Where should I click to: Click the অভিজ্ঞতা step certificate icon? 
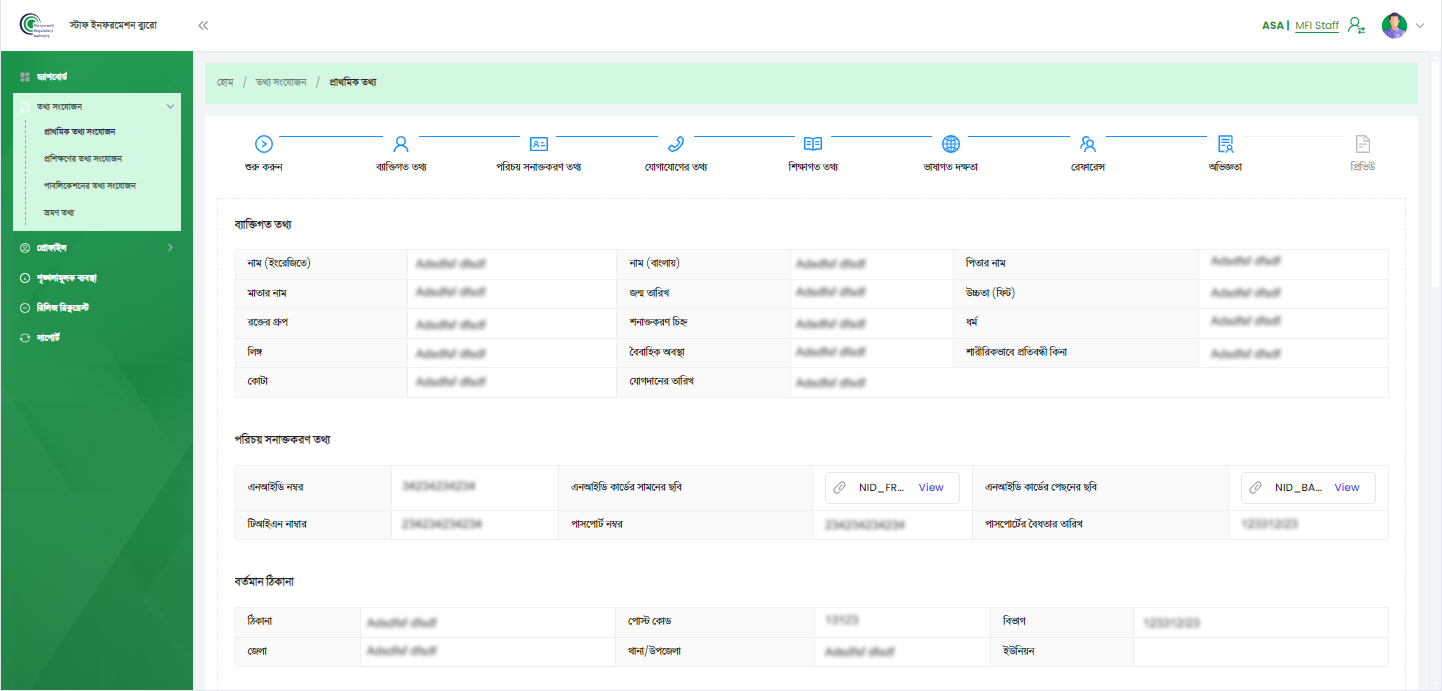1225,144
